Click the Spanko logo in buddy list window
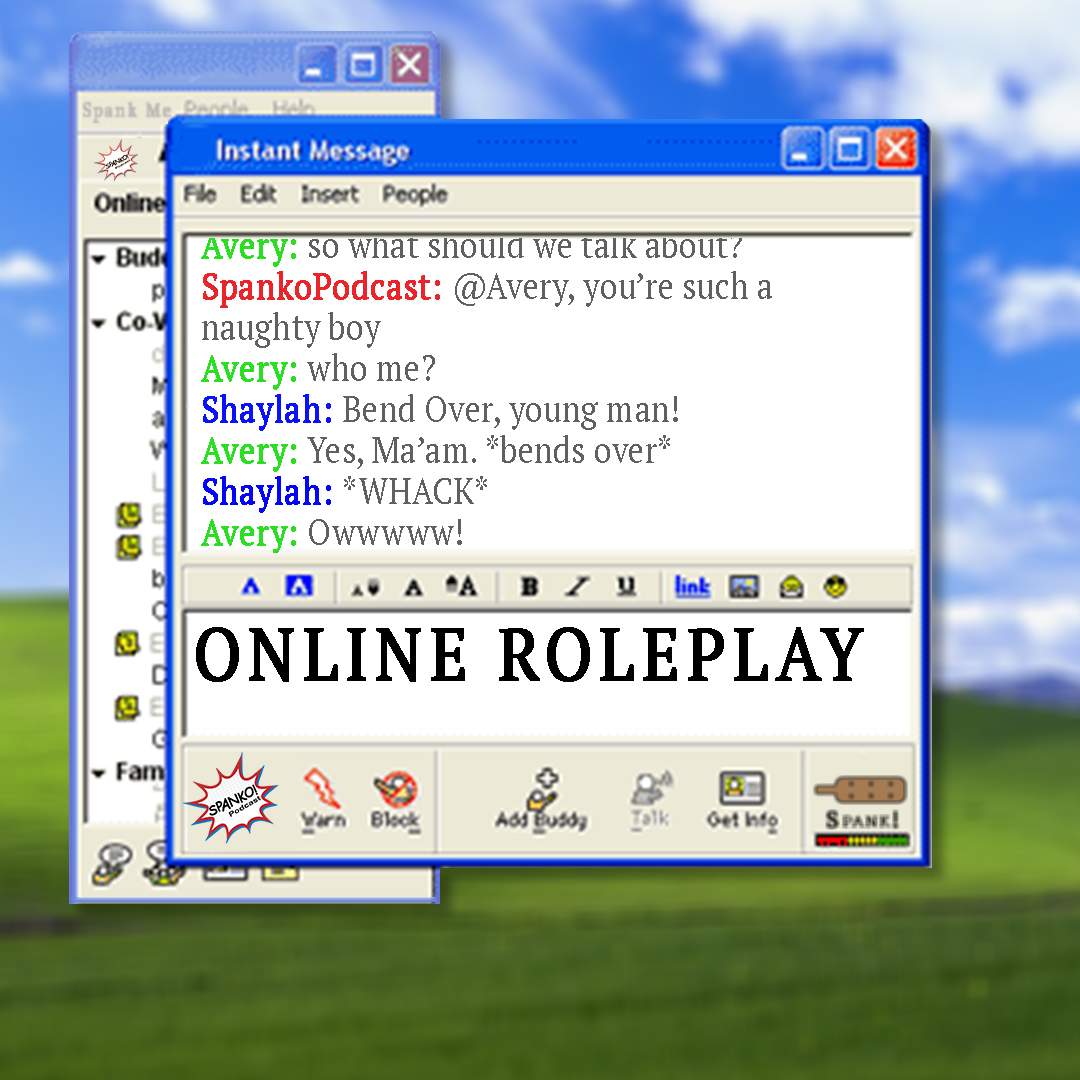1080x1080 pixels. click(x=116, y=160)
